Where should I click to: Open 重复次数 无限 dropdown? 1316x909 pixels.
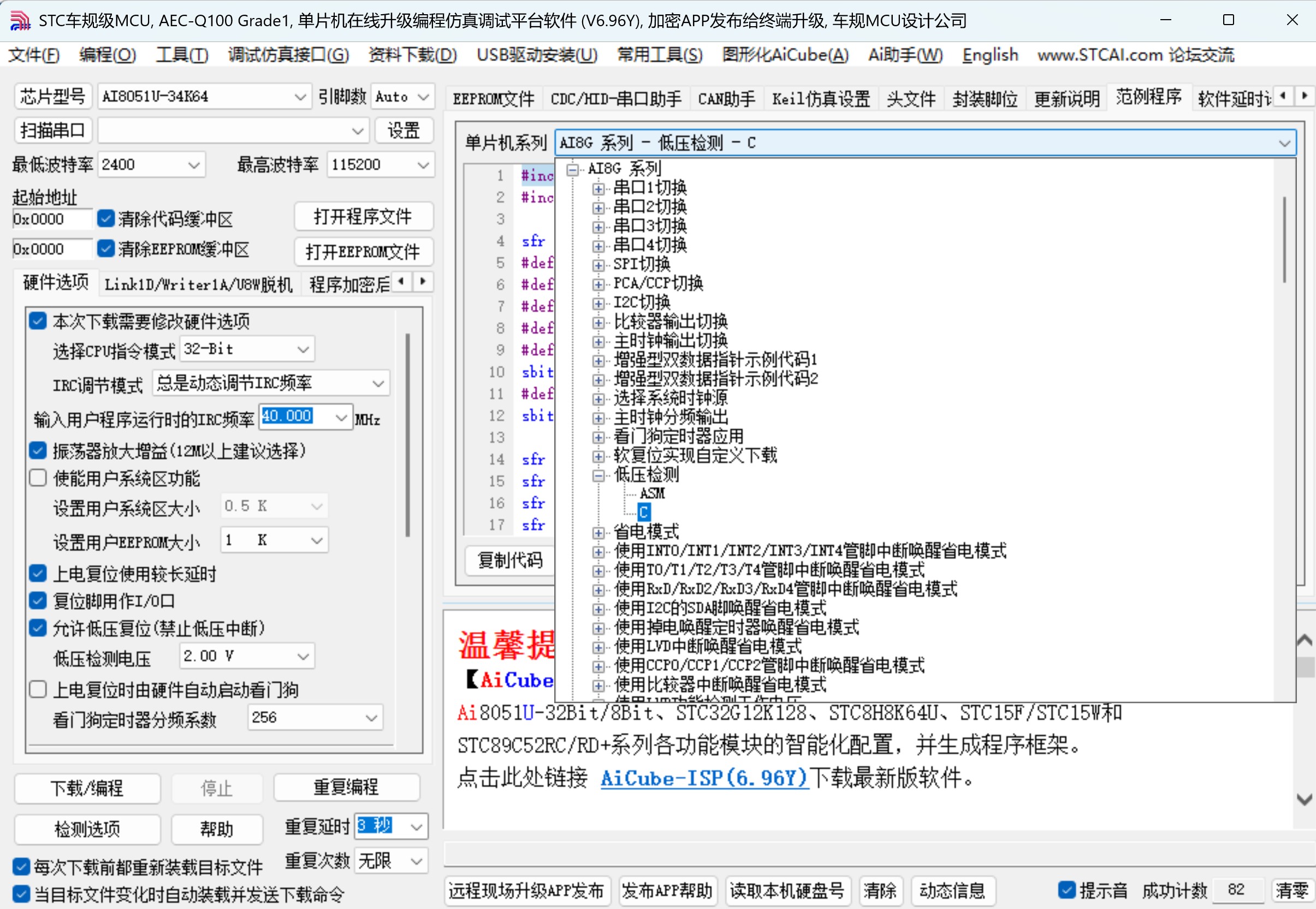[x=417, y=860]
